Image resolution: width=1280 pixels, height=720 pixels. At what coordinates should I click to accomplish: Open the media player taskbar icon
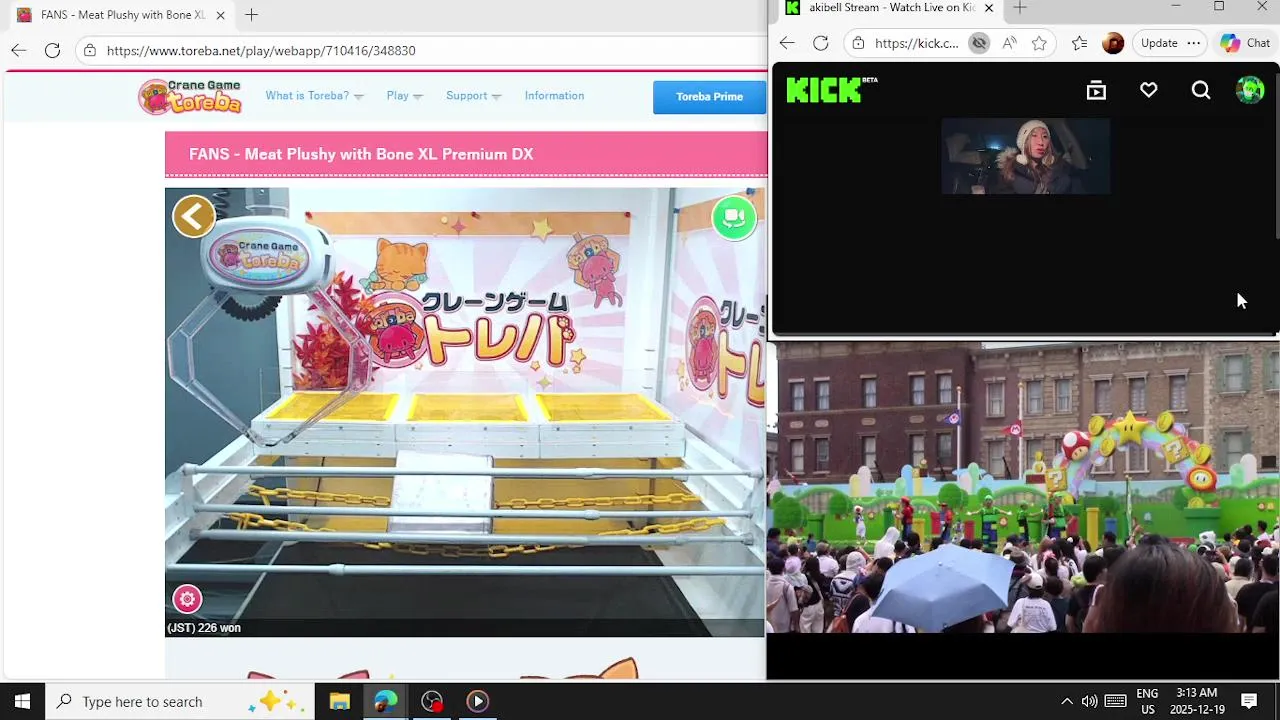[x=478, y=701]
